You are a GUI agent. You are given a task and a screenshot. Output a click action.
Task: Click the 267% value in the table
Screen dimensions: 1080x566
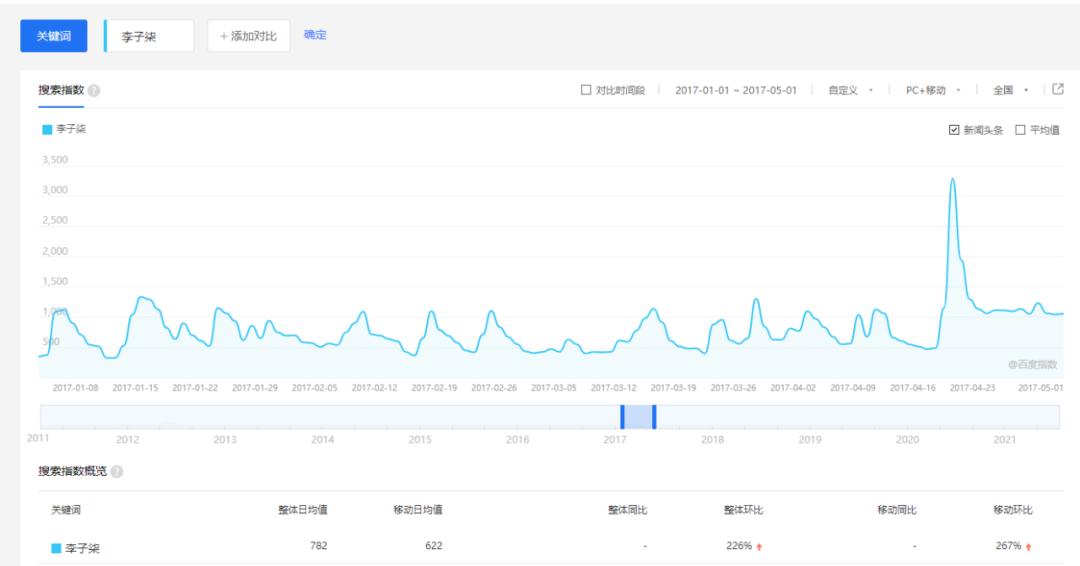coord(1008,545)
